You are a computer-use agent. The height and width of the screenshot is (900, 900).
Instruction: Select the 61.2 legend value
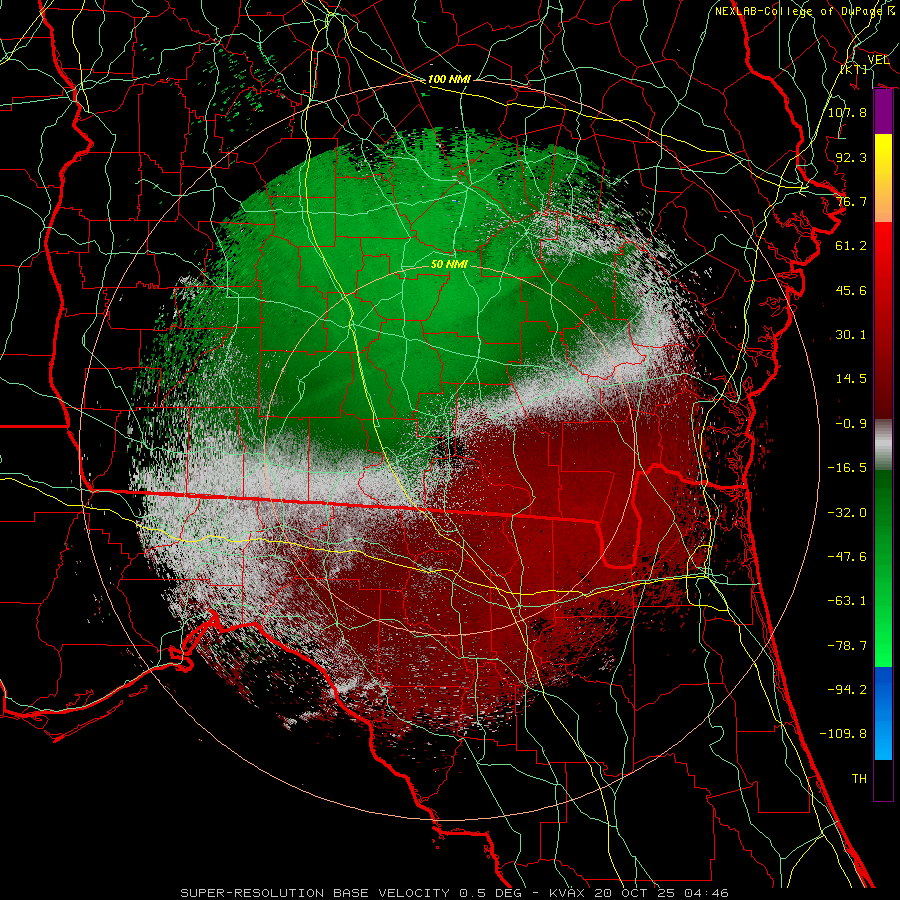coord(851,246)
